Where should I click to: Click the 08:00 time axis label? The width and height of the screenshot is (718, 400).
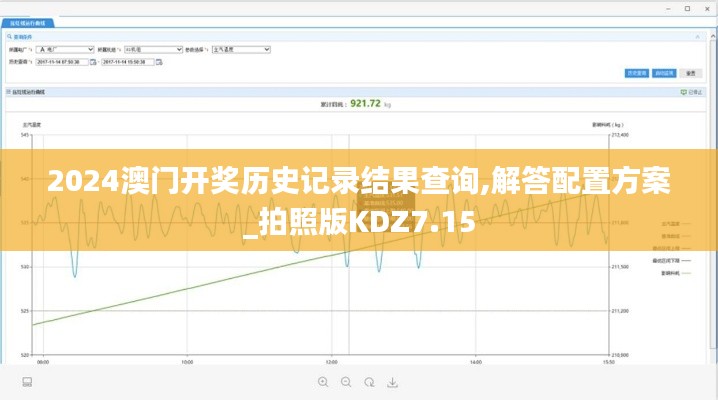pos(43,362)
